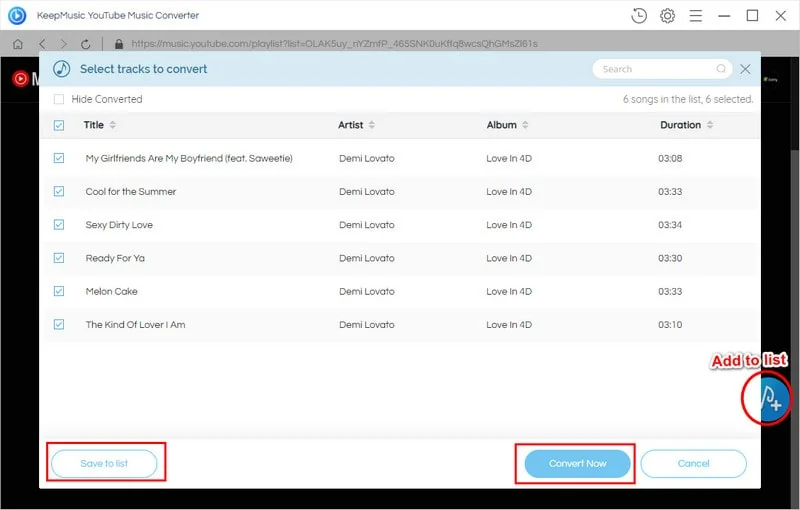This screenshot has width=800, height=510.
Task: Click the search magnifier icon
Action: click(x=721, y=69)
